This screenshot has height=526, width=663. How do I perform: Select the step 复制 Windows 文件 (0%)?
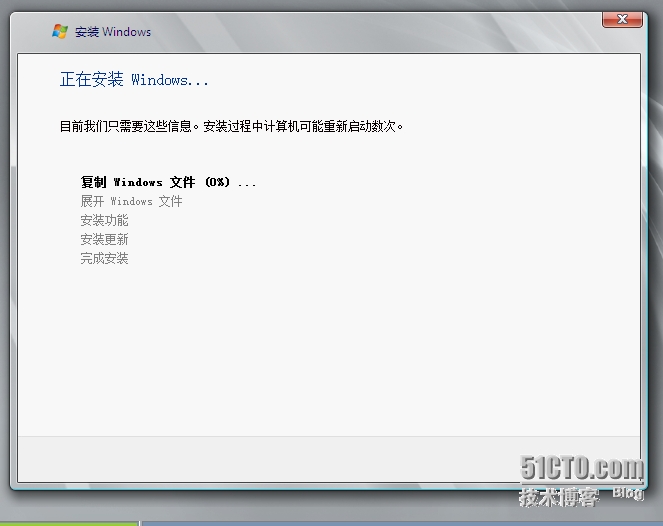[168, 182]
